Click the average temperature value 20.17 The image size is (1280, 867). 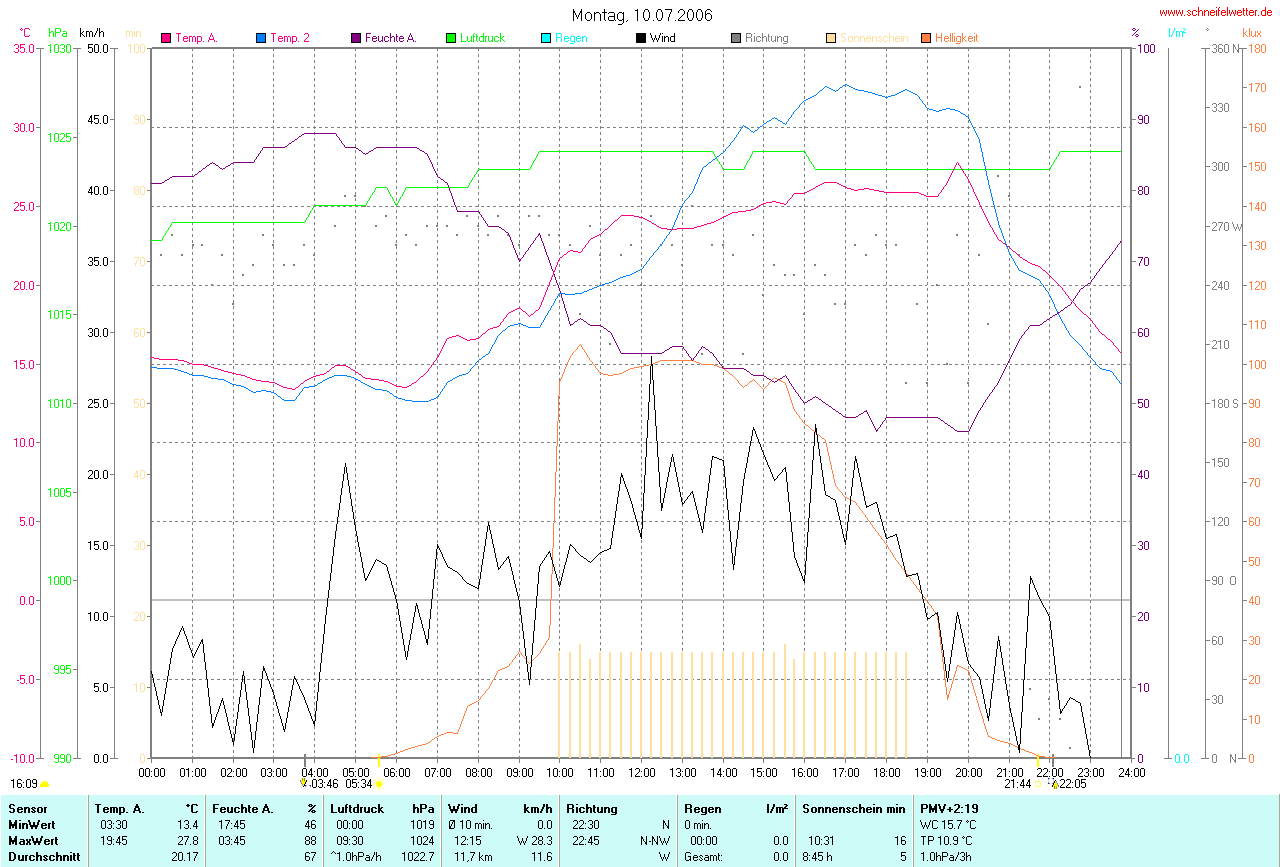185,857
